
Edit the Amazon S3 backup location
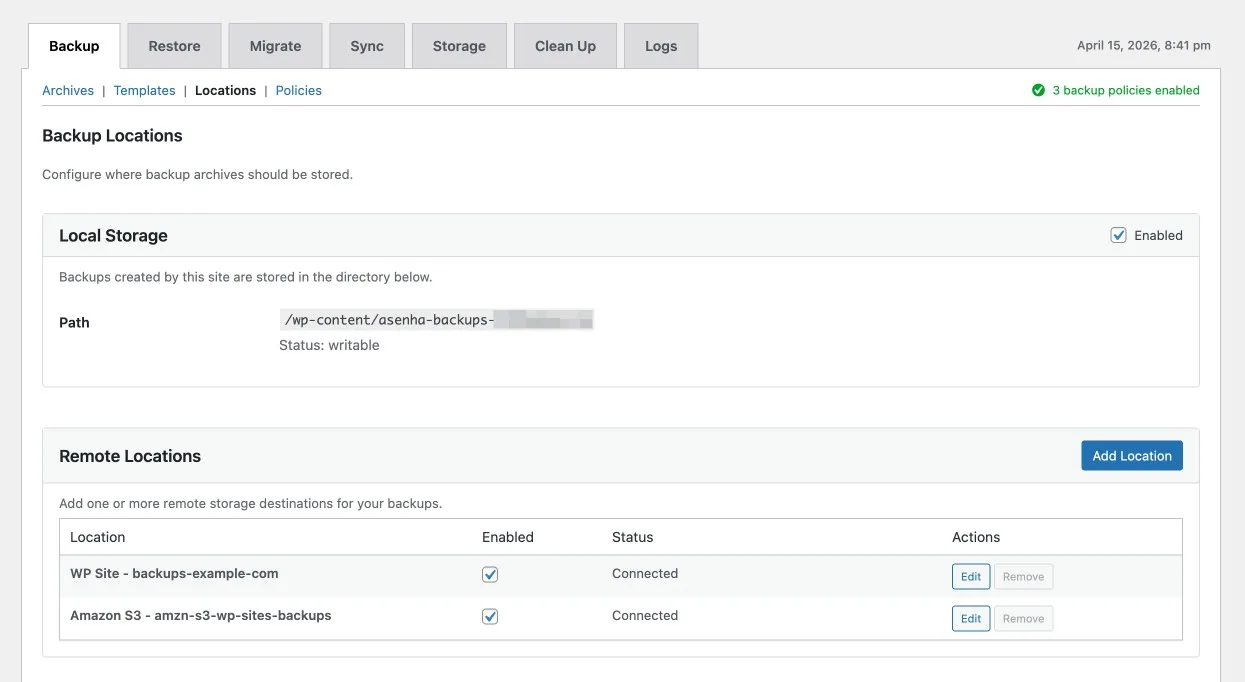coord(970,619)
